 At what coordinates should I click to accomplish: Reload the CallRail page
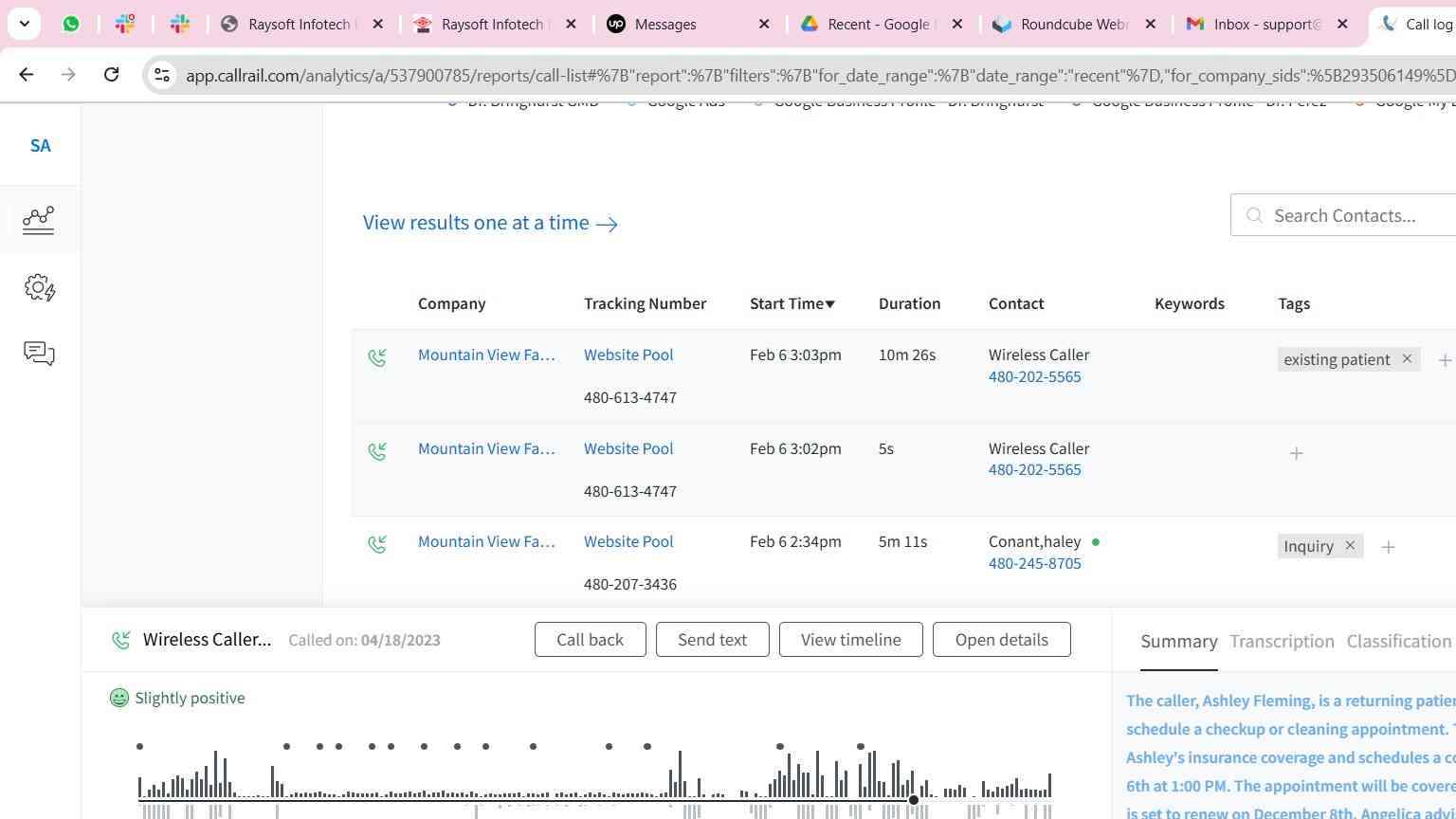coord(111,74)
